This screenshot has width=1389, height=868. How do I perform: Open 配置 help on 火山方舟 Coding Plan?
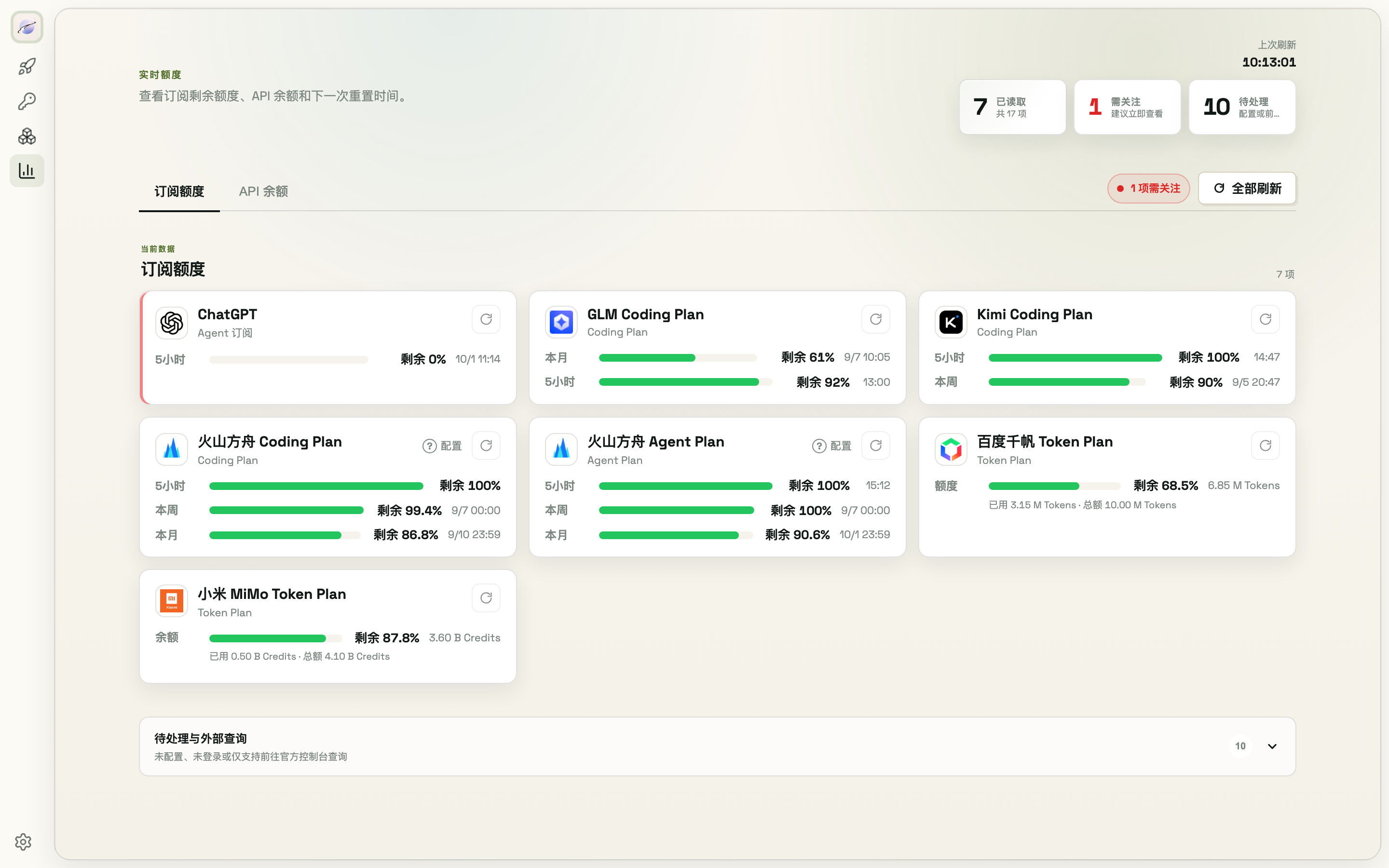click(442, 446)
